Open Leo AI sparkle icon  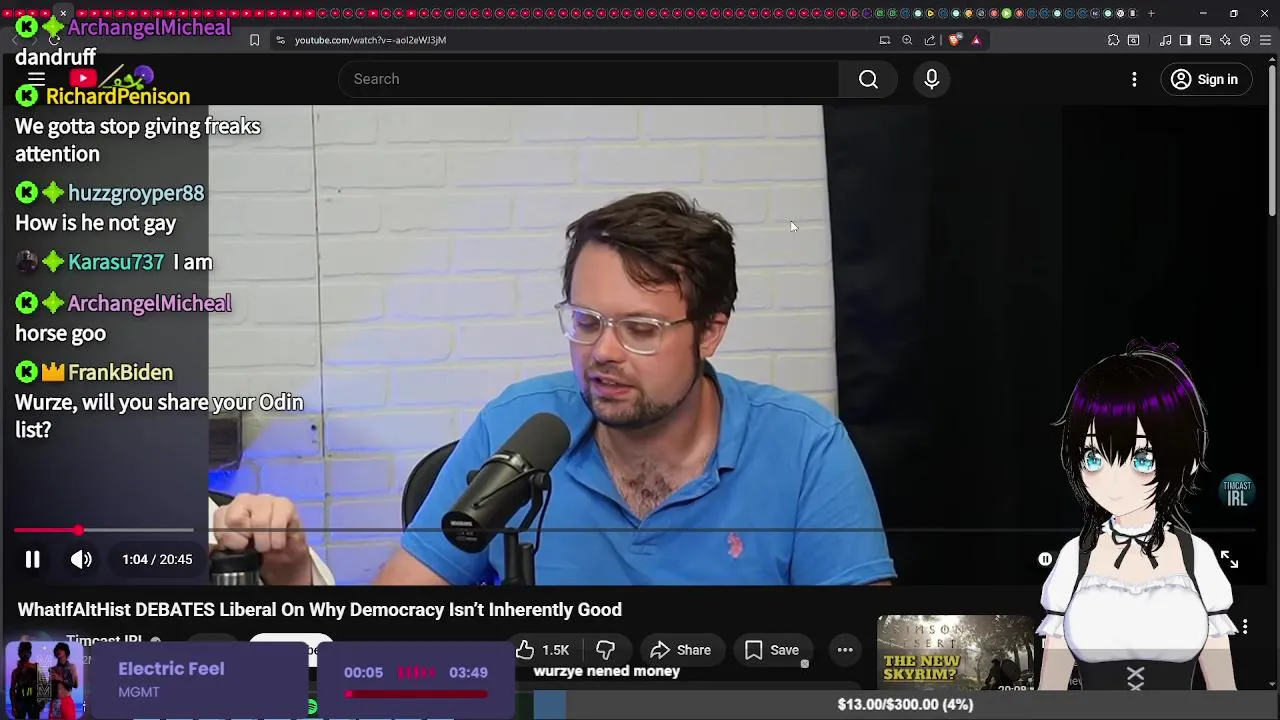(x=1225, y=40)
